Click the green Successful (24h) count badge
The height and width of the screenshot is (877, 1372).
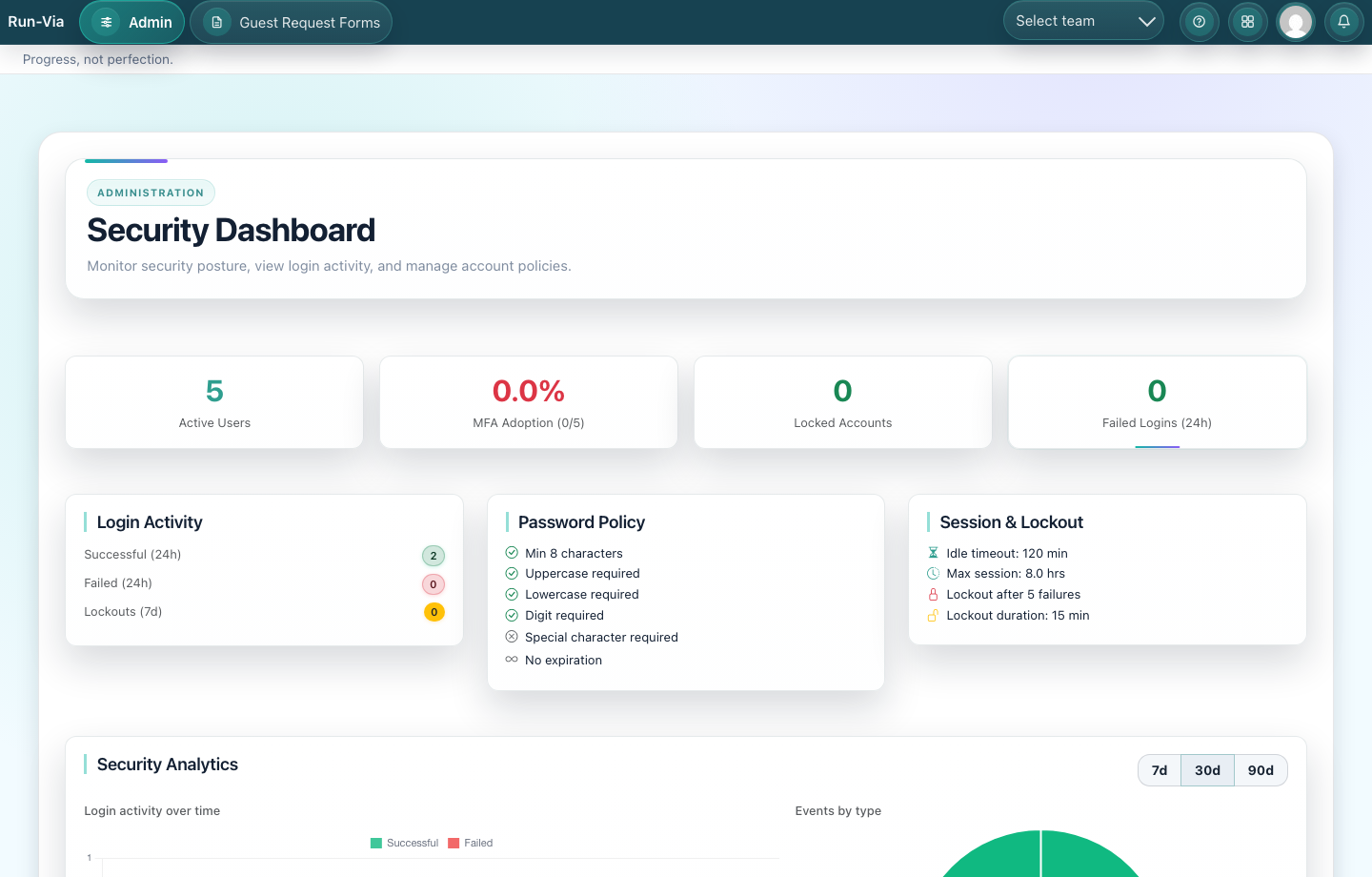(x=434, y=556)
